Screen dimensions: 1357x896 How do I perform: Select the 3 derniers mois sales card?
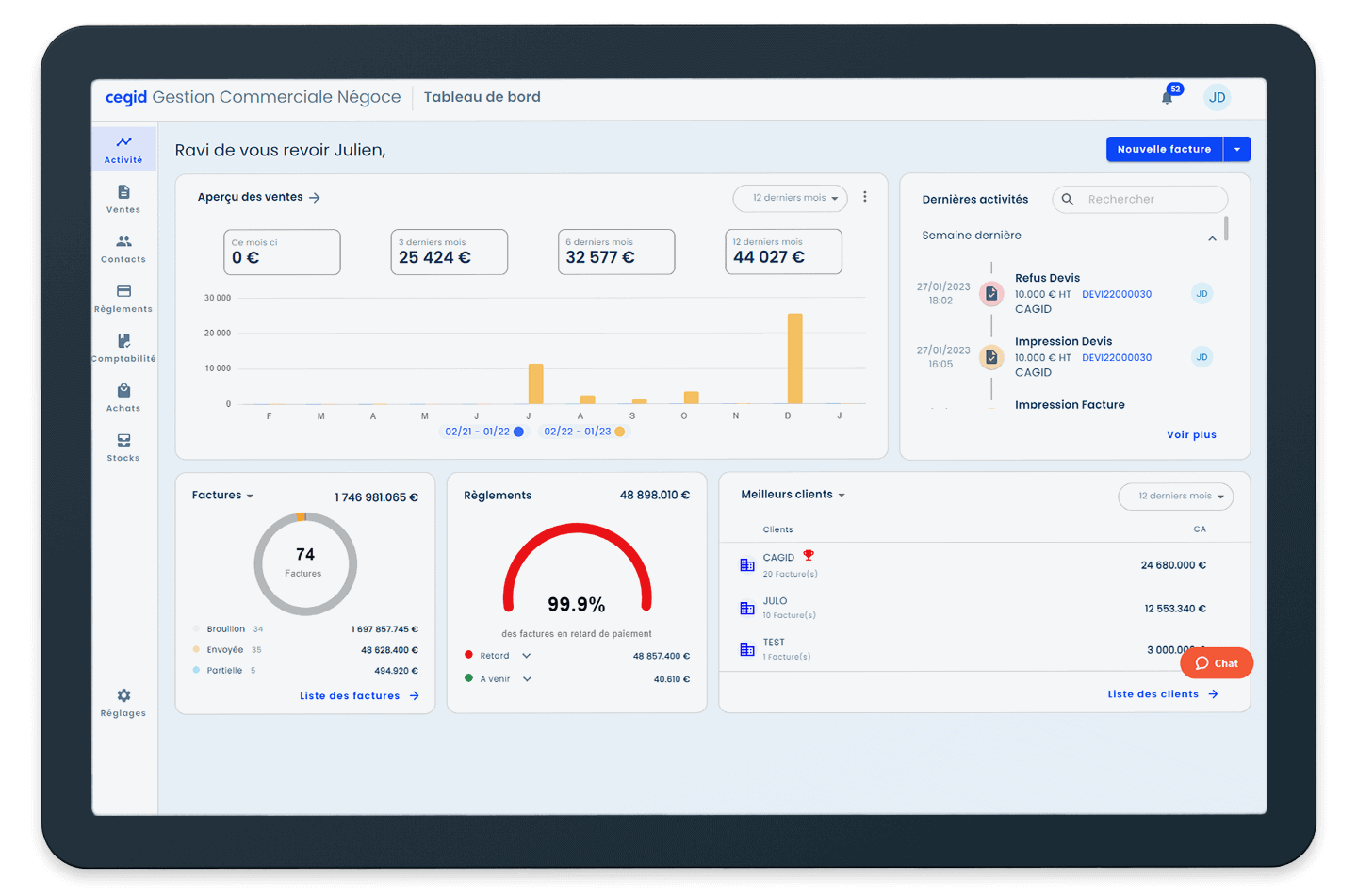pyautogui.click(x=449, y=253)
